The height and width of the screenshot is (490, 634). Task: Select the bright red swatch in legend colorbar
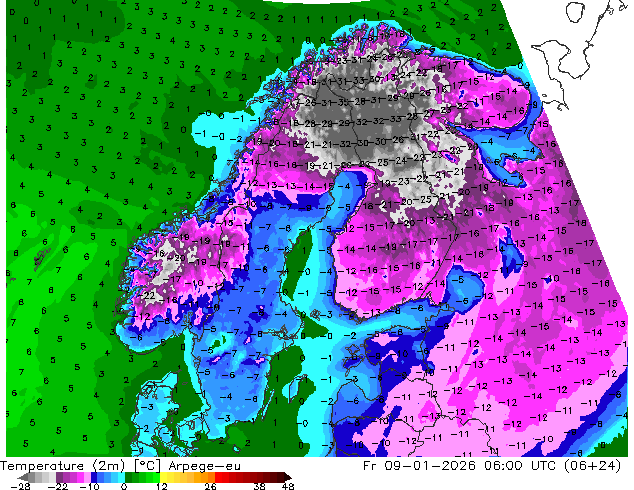tap(218, 477)
